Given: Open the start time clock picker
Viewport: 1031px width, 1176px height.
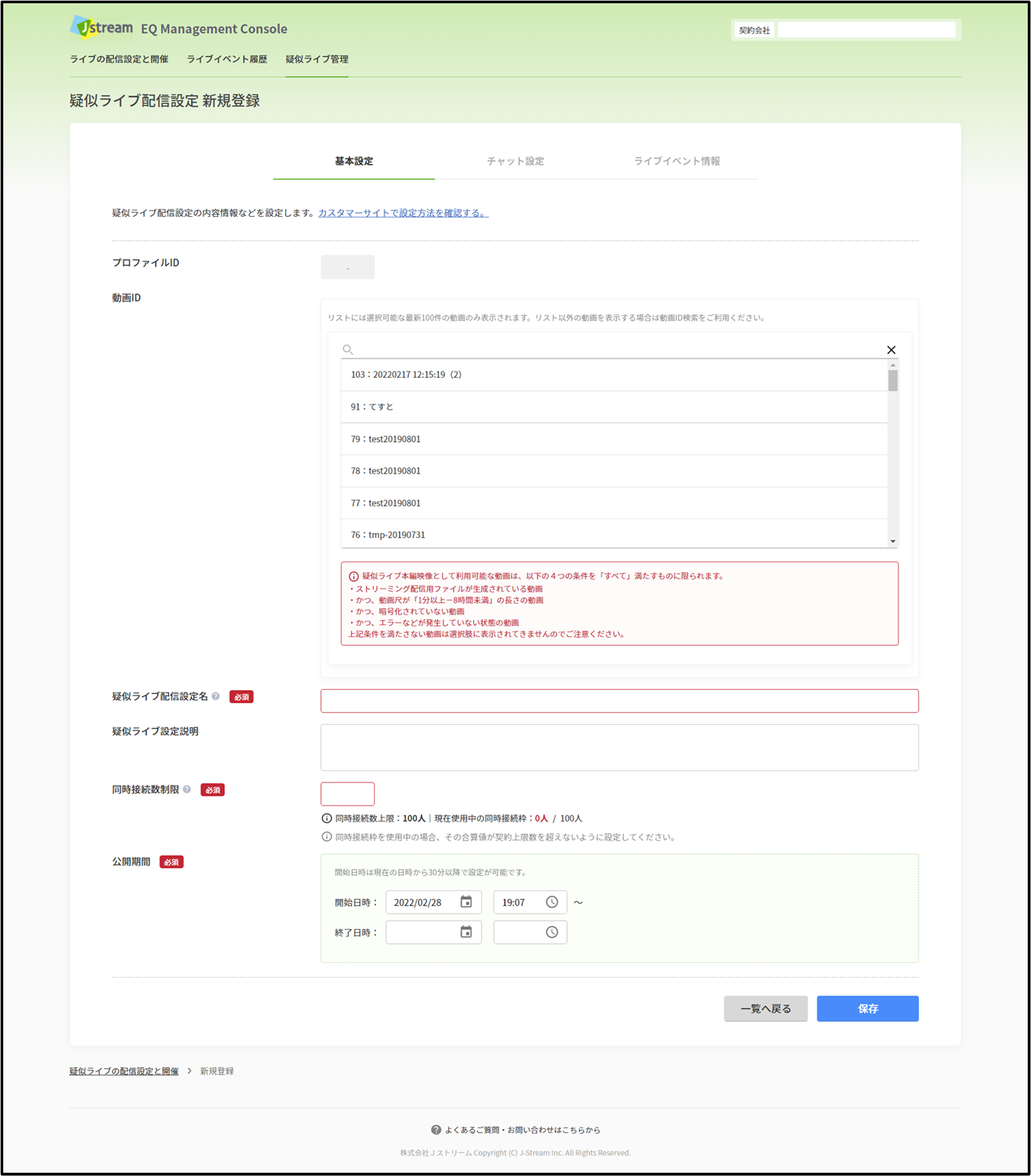Looking at the screenshot, I should tap(551, 902).
